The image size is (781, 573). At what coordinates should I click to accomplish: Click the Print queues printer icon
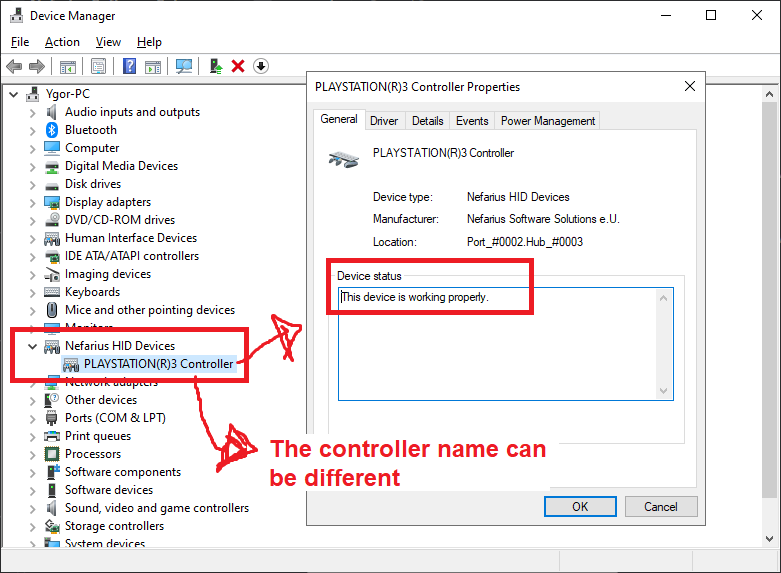(52, 436)
